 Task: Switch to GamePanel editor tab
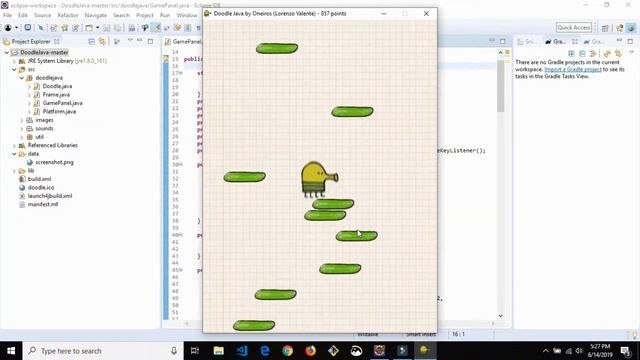click(183, 42)
